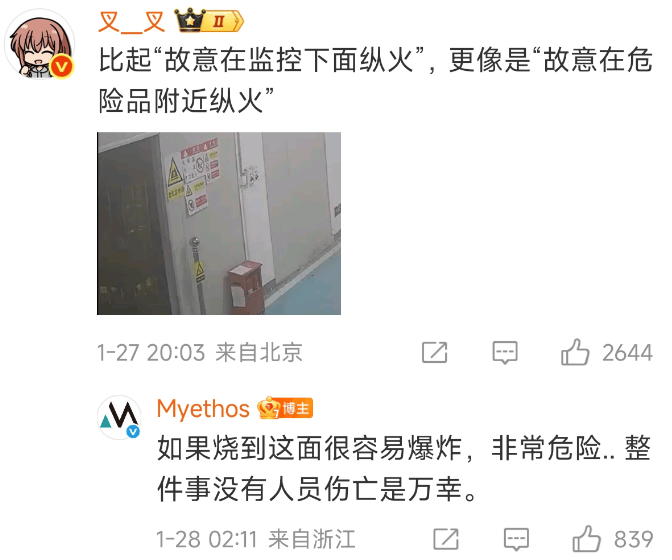Tap the crown level II membership badge
The width and height of the screenshot is (672, 560).
point(209,21)
